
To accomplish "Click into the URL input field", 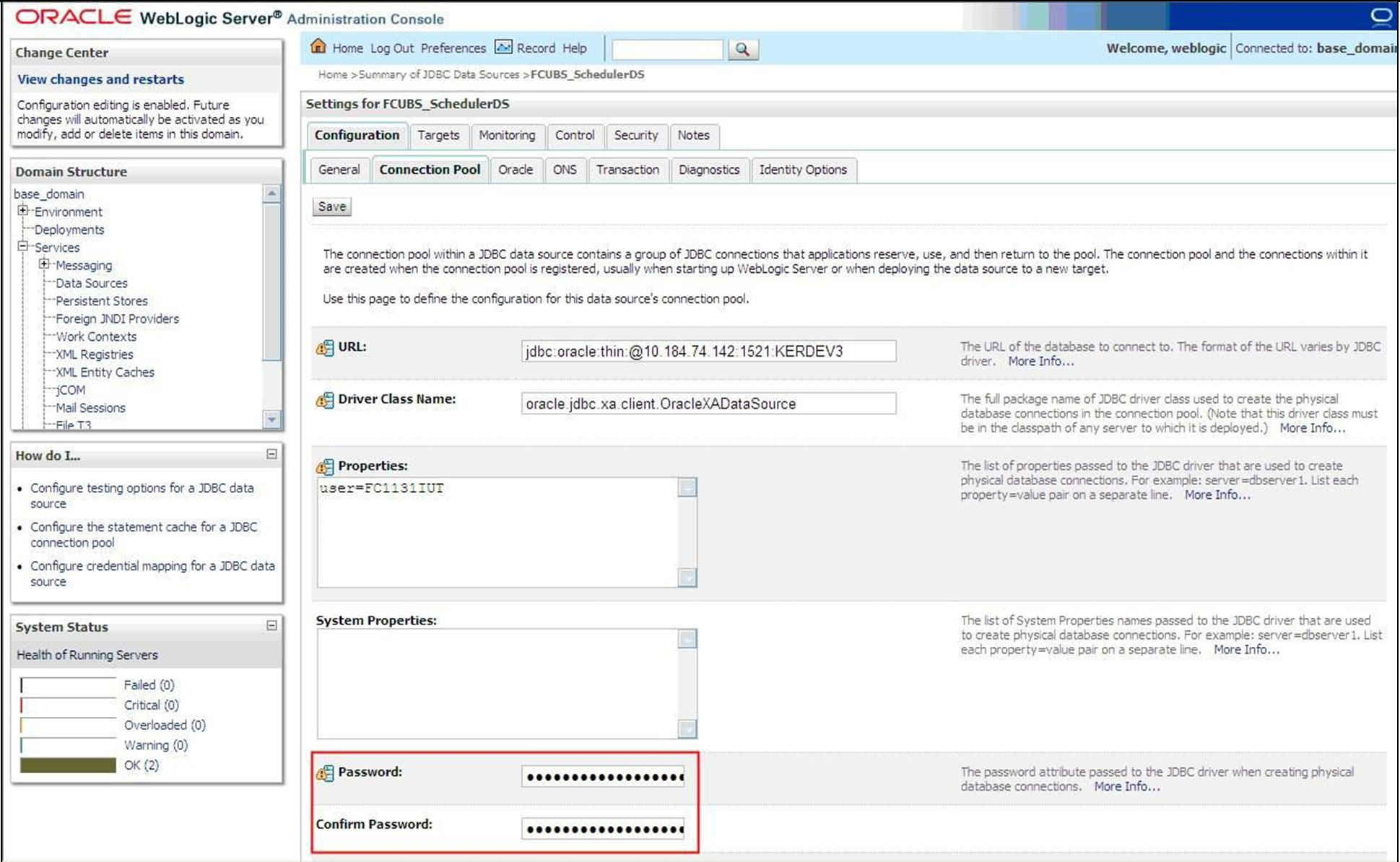I will (708, 352).
